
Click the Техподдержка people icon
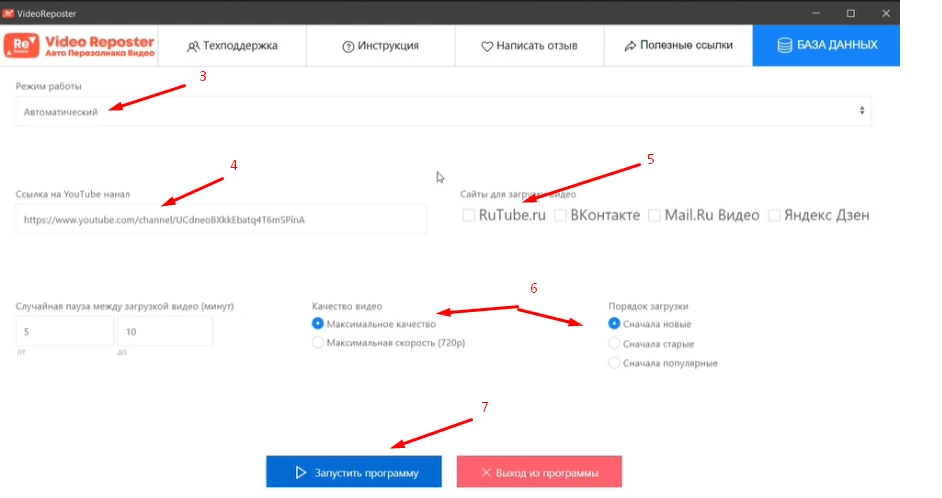(x=193, y=46)
